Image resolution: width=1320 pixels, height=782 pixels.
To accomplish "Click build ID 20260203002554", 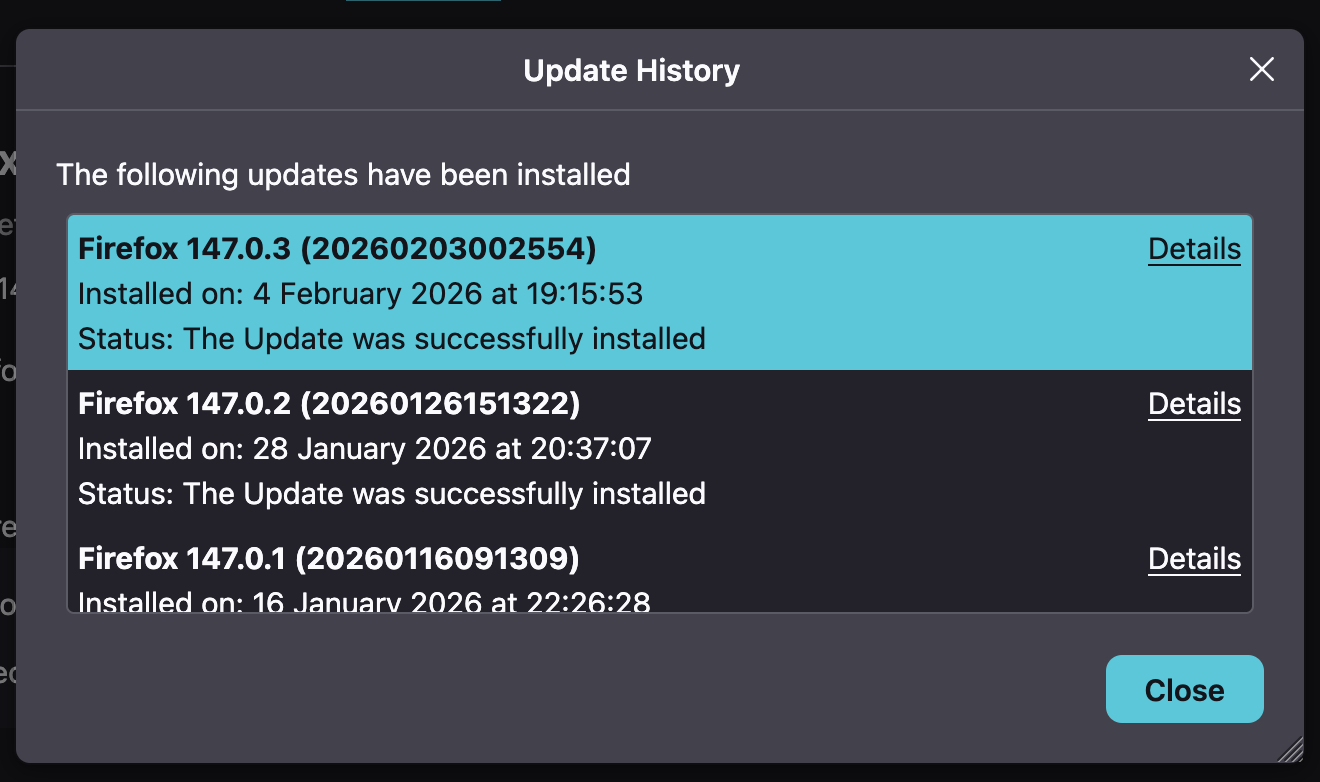I will (x=448, y=249).
